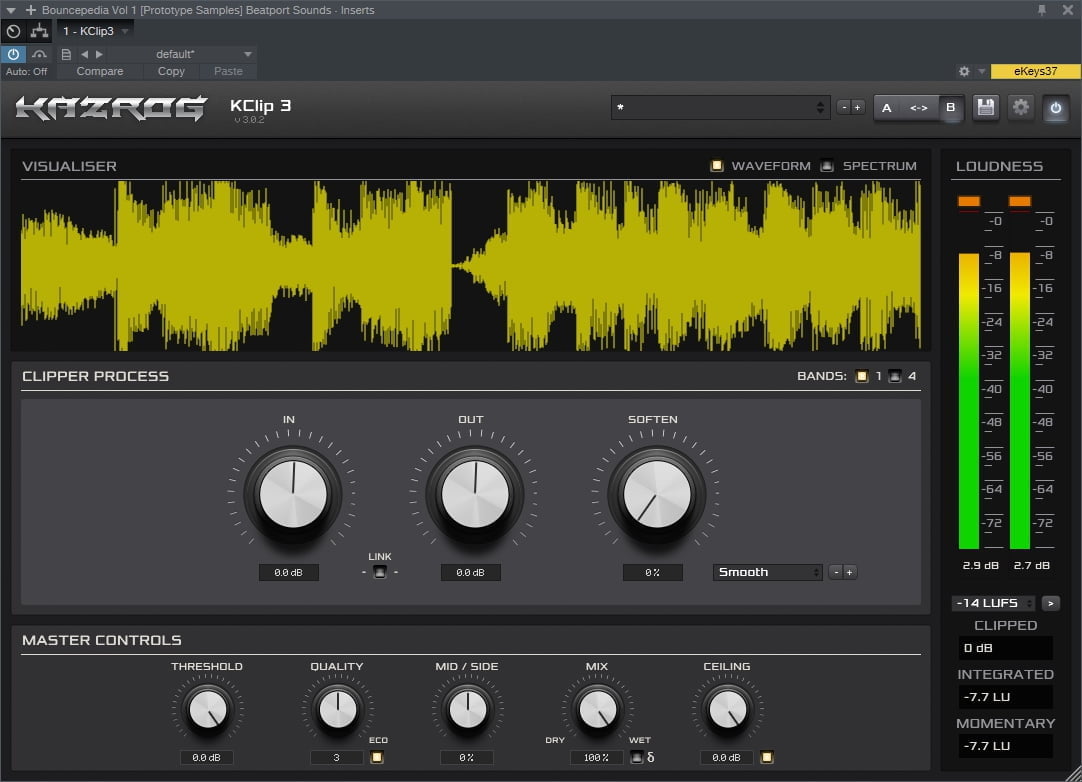Switch Bands to 4 in Clipper Process
Screen dimensions: 1082x782
click(x=894, y=375)
